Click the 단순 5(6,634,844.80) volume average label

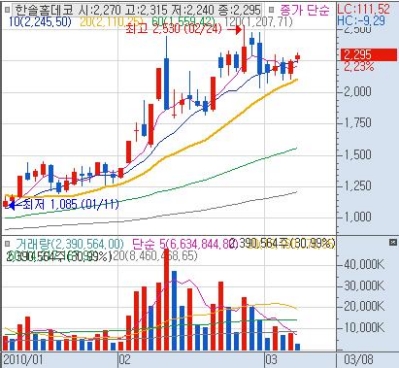point(185,244)
